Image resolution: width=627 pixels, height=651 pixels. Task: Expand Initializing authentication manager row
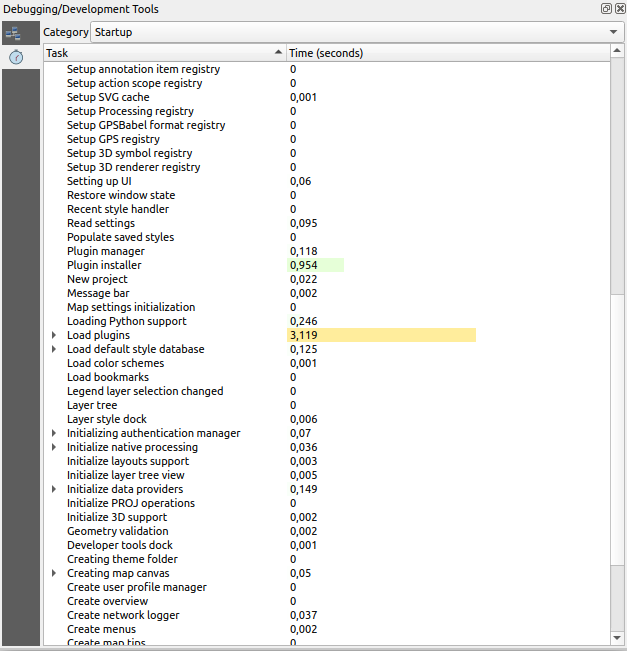[x=54, y=433]
